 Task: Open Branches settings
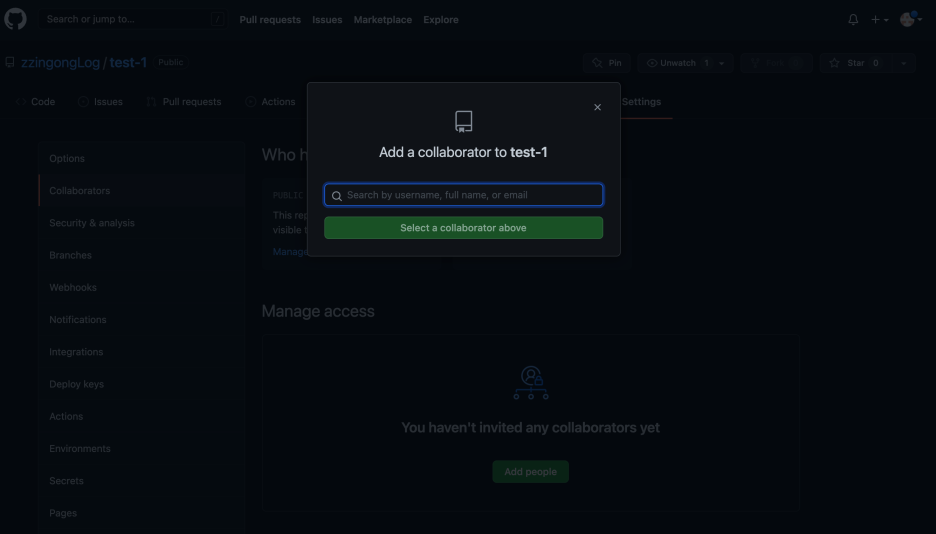141,255
